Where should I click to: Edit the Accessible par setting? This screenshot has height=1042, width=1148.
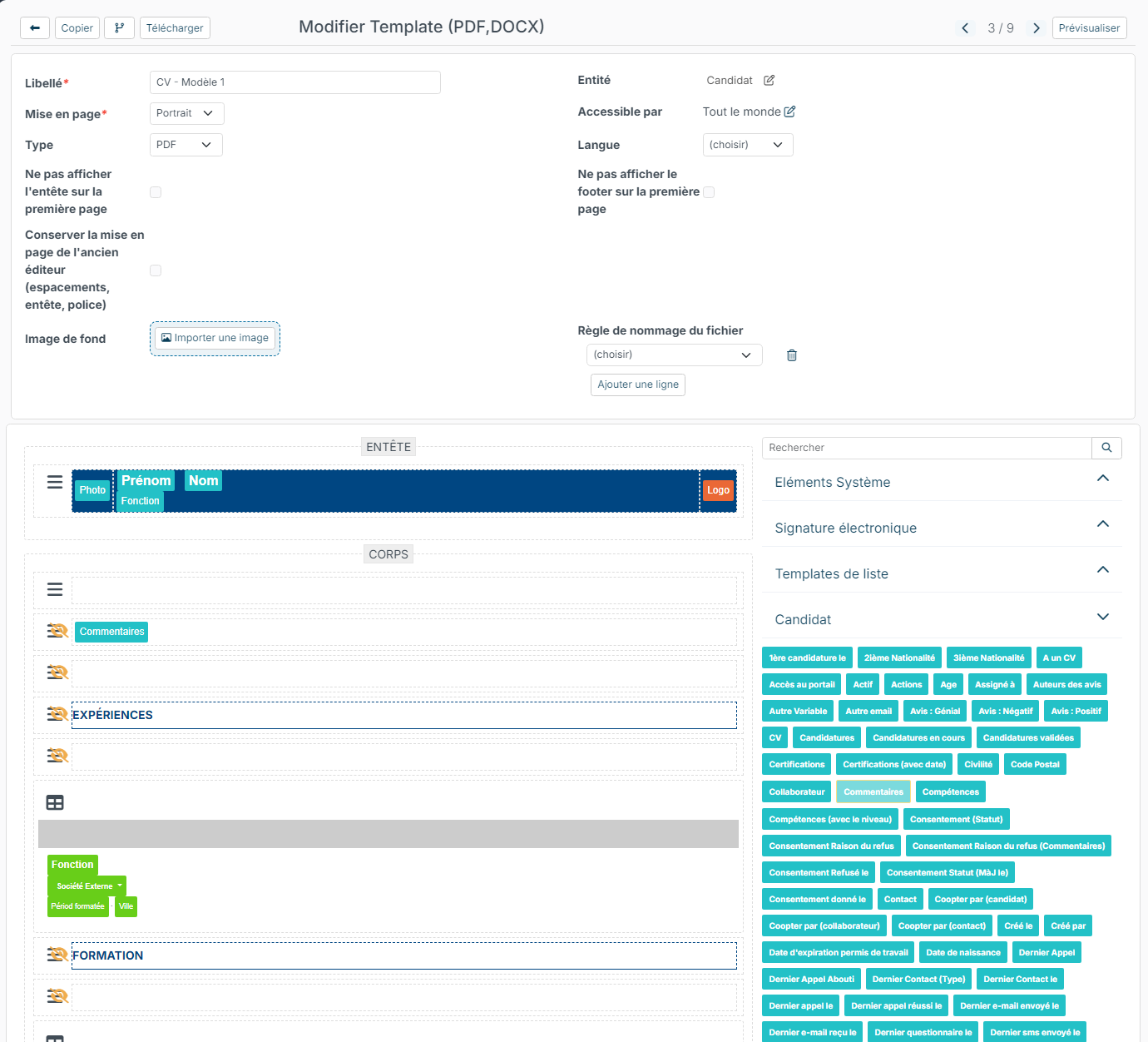click(x=789, y=112)
